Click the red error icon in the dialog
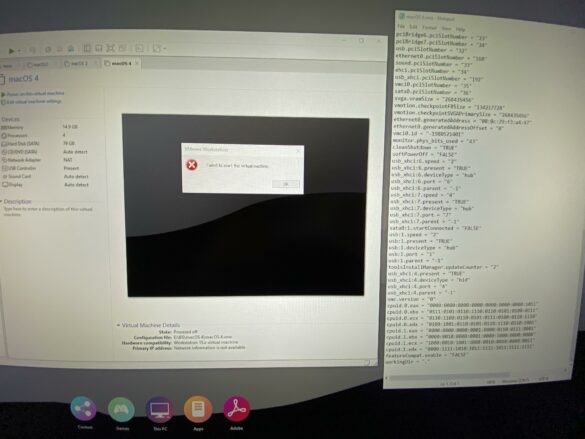585x439 pixels. point(192,164)
